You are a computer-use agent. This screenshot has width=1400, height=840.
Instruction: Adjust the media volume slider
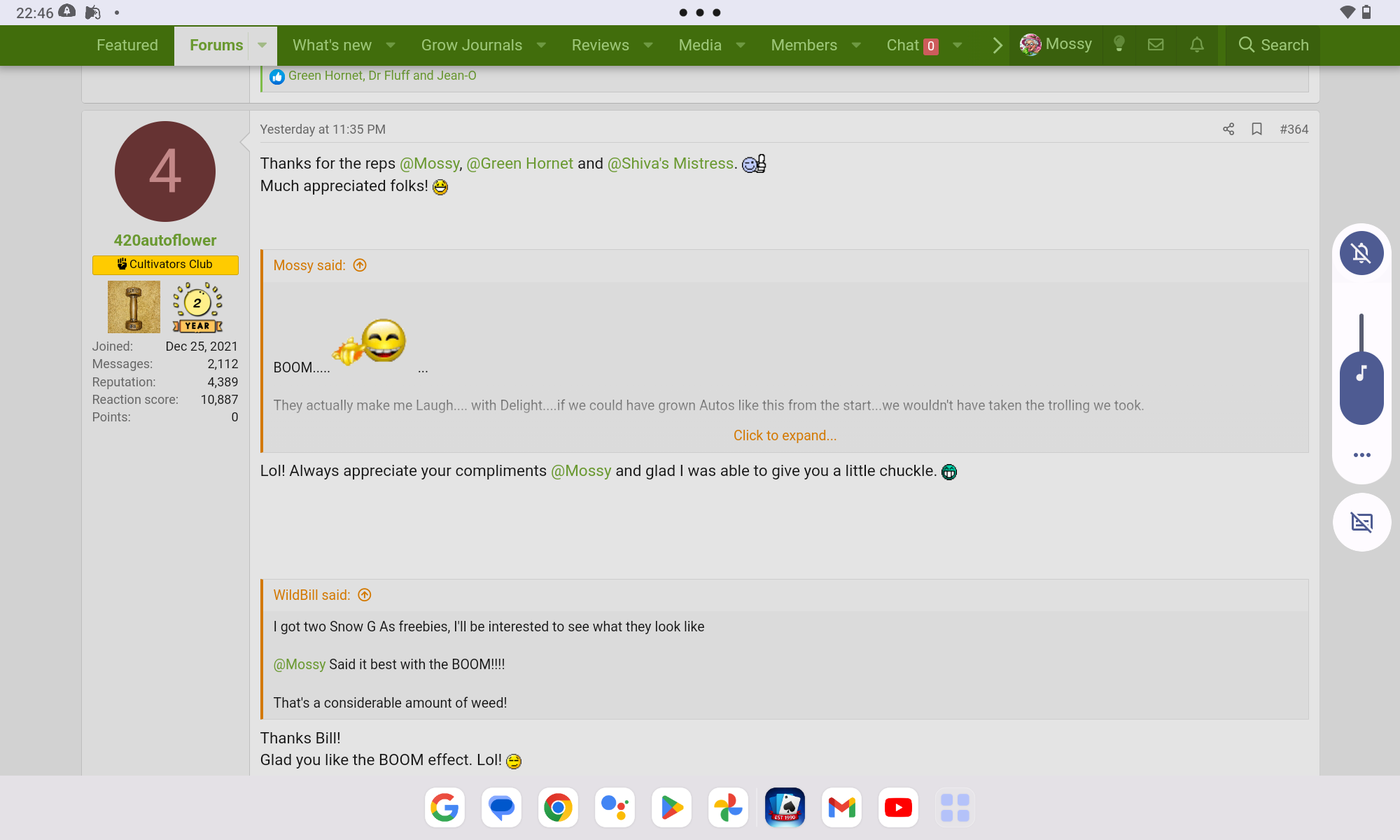pos(1361,336)
